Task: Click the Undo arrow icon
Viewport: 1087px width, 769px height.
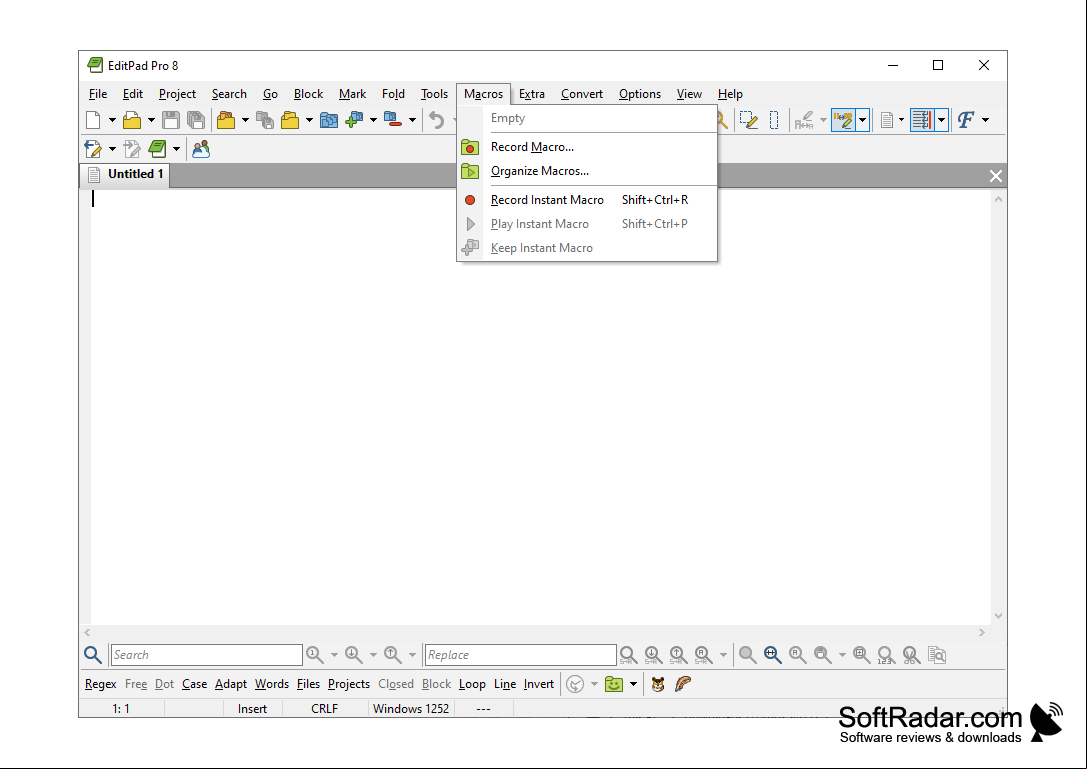Action: (436, 120)
